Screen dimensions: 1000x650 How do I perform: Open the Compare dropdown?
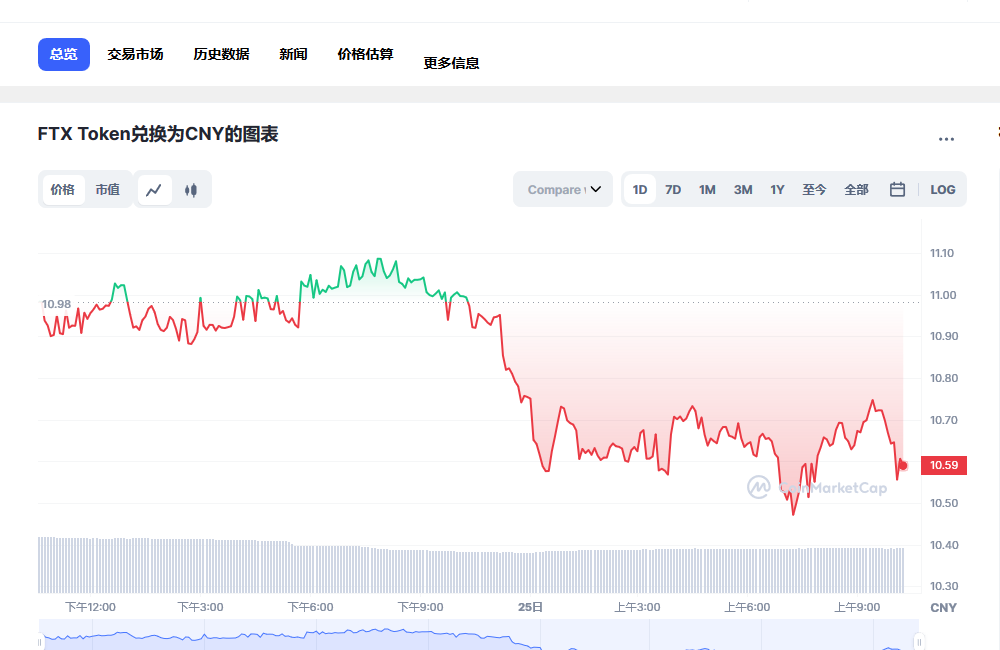pyautogui.click(x=563, y=189)
